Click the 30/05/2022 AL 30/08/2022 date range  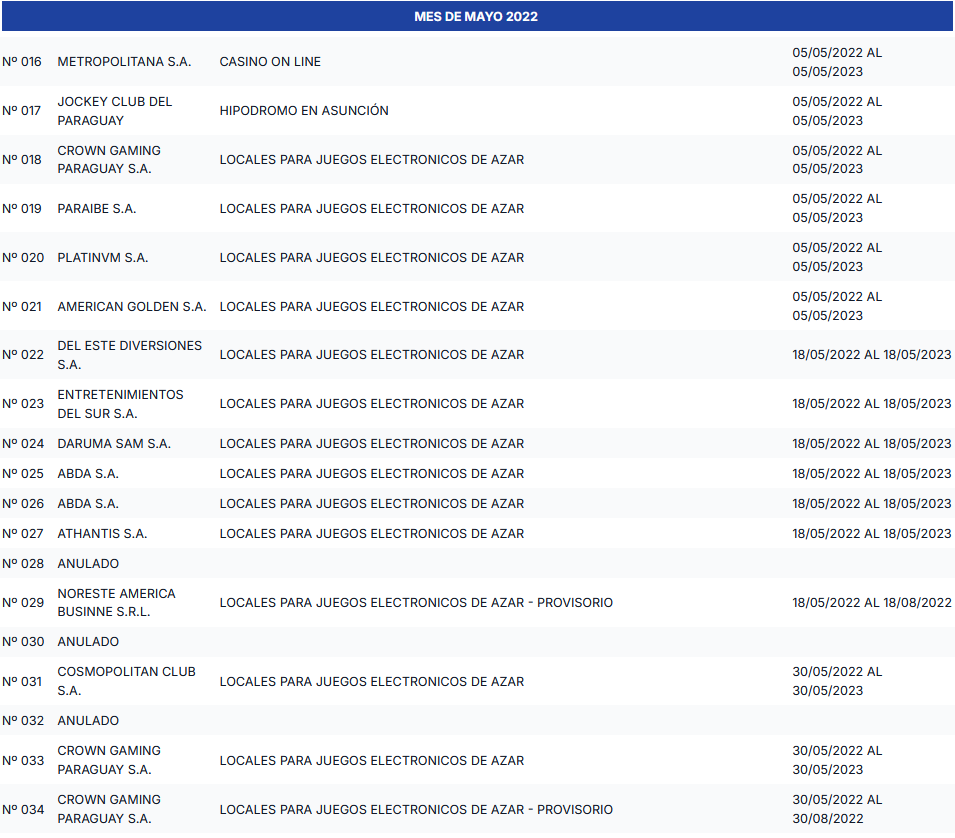pos(837,809)
